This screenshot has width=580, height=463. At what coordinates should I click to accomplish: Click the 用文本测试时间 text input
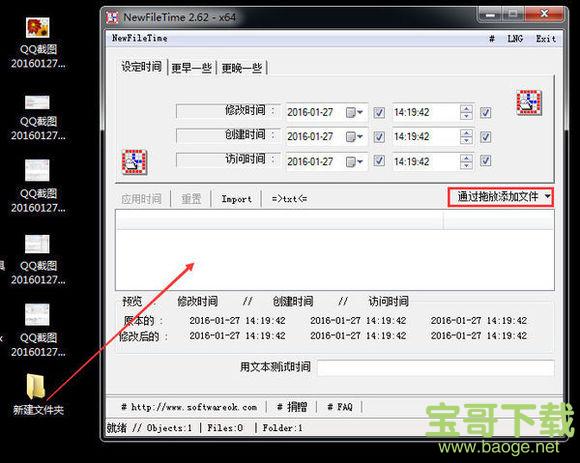436,368
